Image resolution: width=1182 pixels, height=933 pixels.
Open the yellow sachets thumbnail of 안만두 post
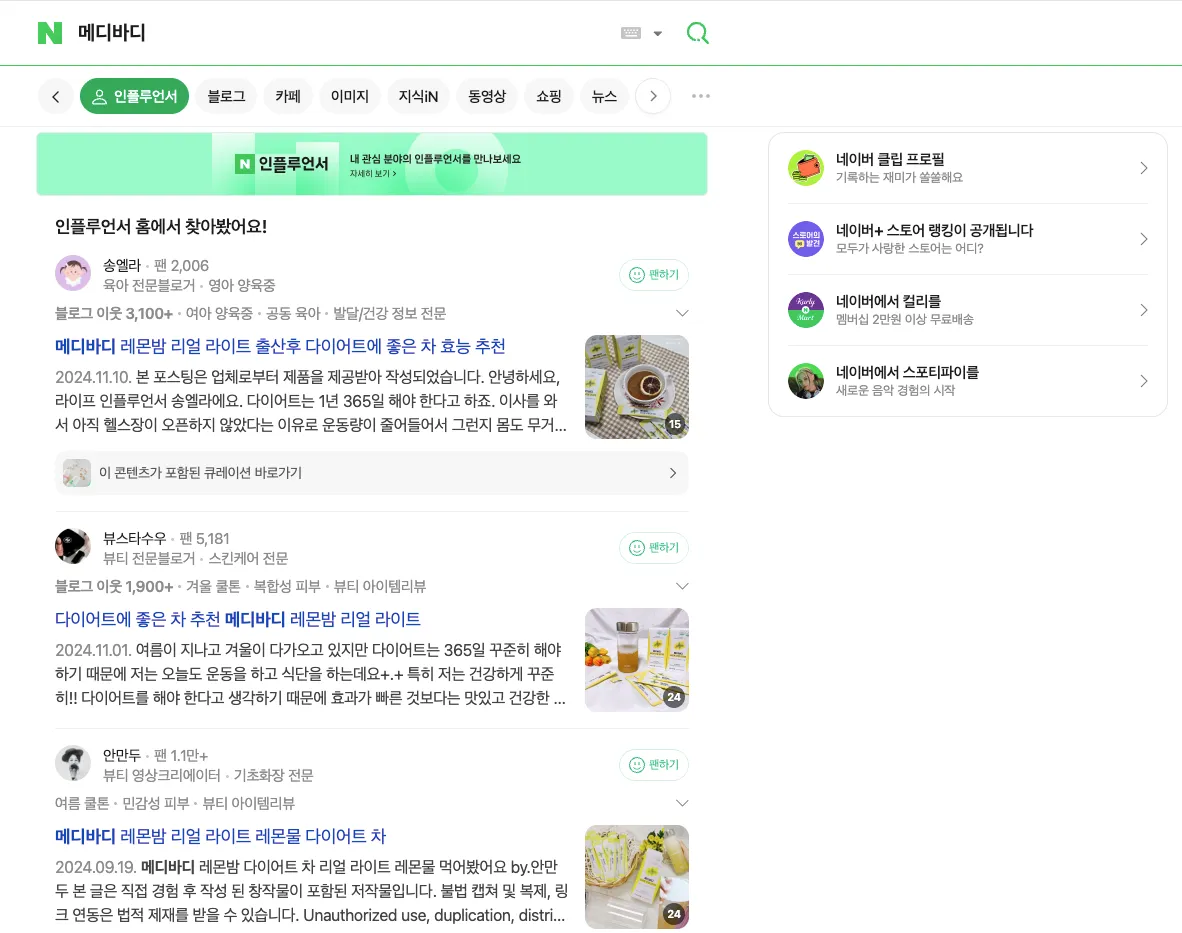637,877
